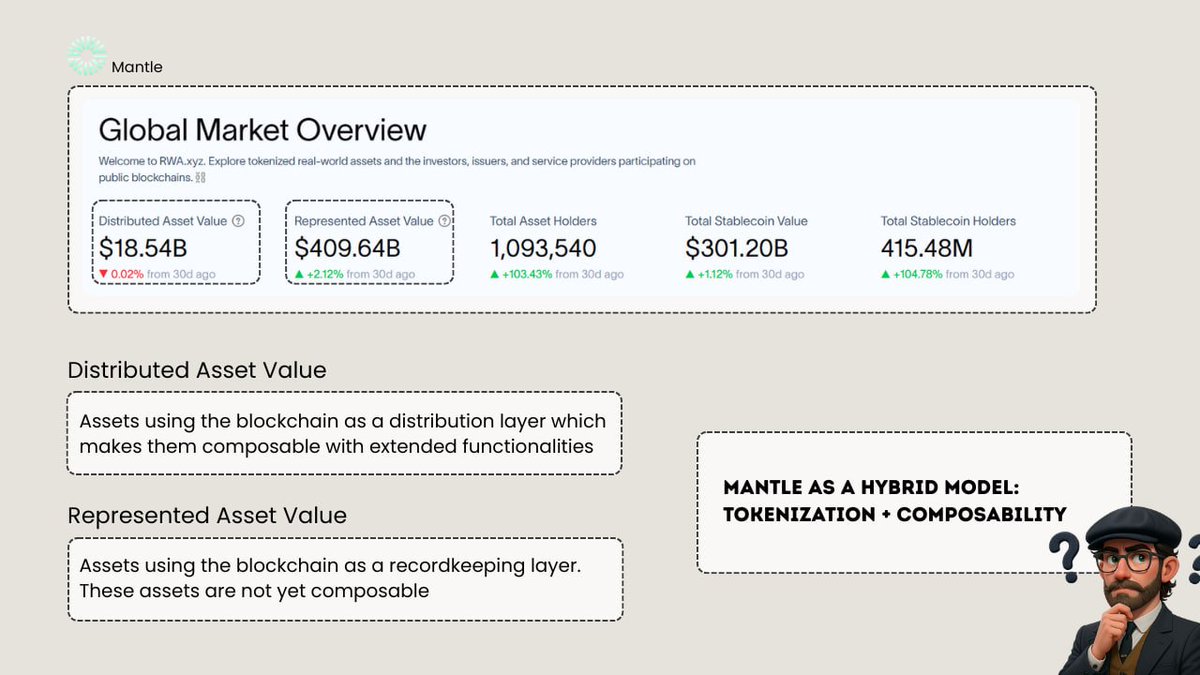This screenshot has width=1200, height=675.
Task: Click the +103.43% change indicator
Action: [x=521, y=274]
